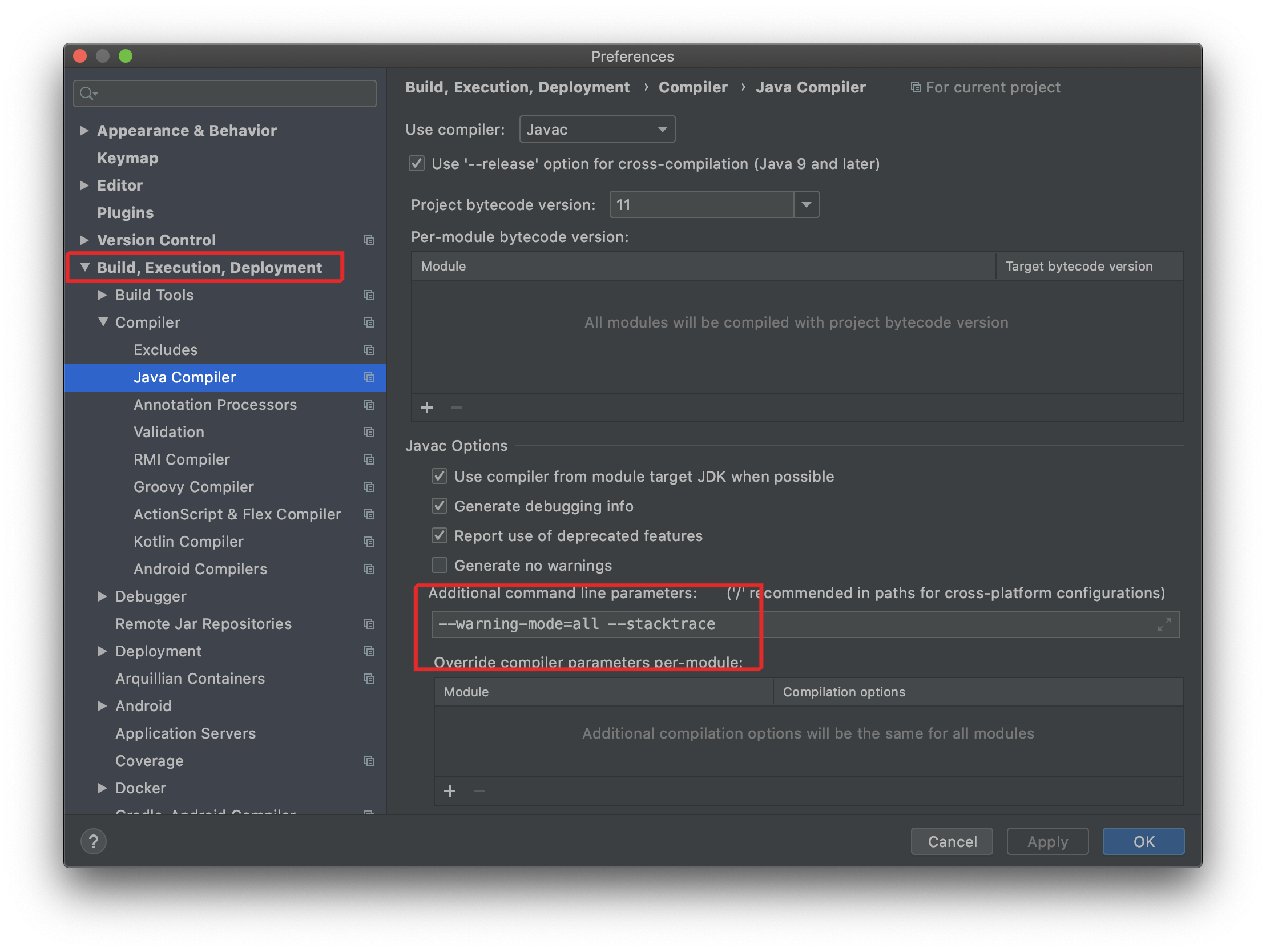The height and width of the screenshot is (952, 1266).
Task: Click project-level icon beside Kotlin Compiler
Action: 369,542
